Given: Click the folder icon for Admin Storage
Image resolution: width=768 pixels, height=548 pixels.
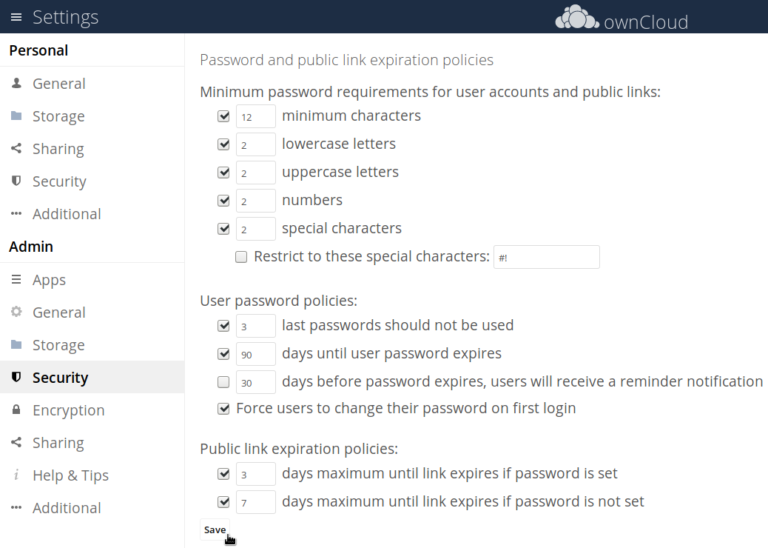Looking at the screenshot, I should (16, 344).
